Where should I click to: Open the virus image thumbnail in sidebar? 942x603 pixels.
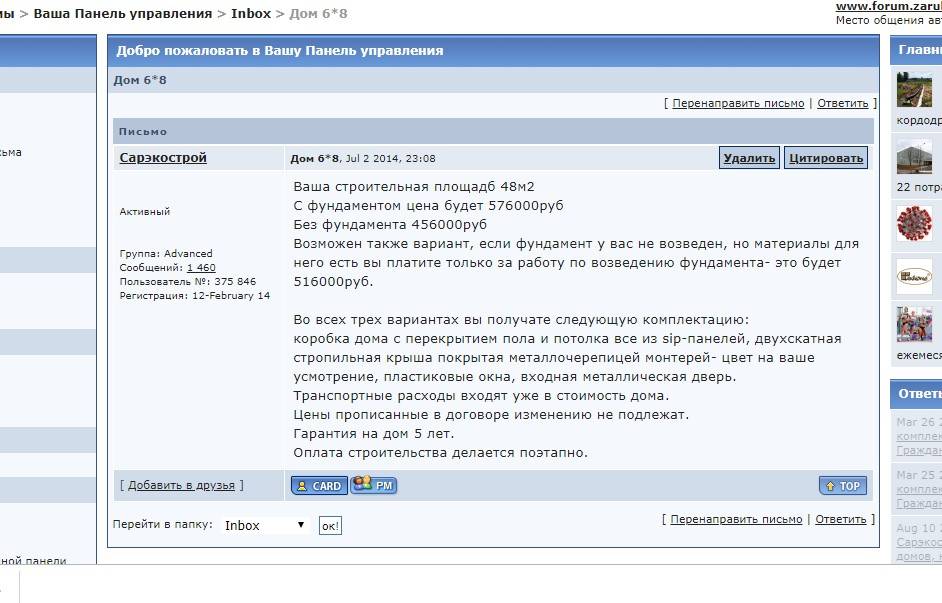pos(913,221)
